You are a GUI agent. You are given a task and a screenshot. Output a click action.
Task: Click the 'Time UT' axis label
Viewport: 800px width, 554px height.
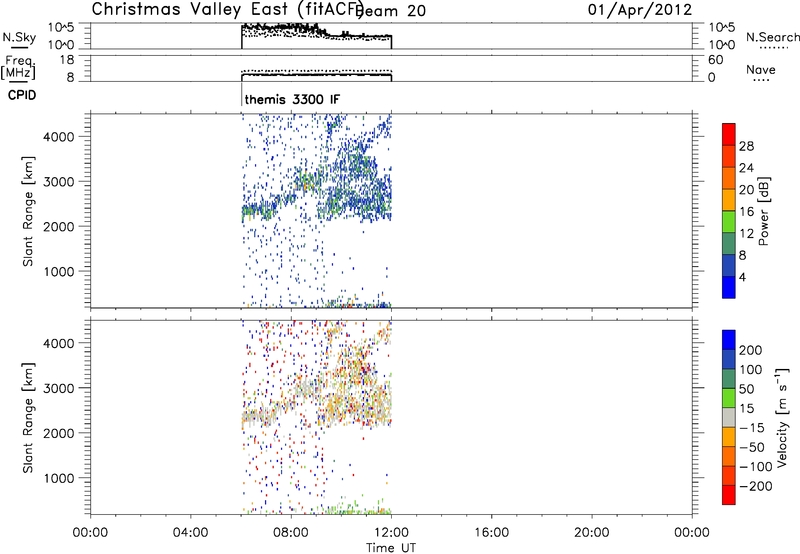pyautogui.click(x=391, y=547)
